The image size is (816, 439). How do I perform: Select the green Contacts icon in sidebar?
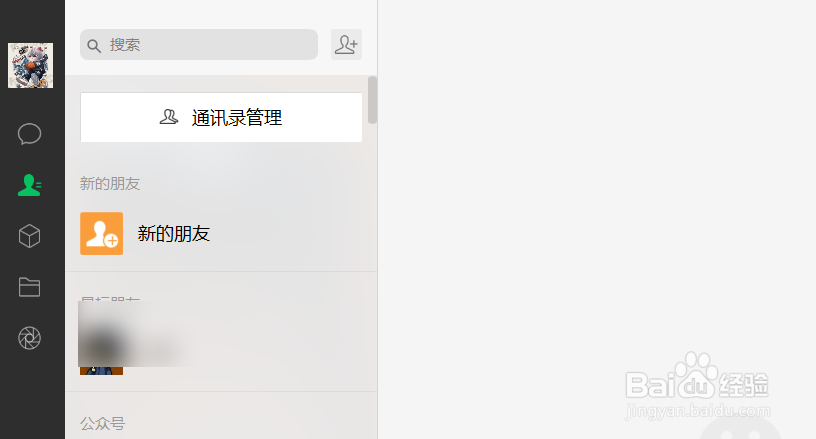coord(29,185)
